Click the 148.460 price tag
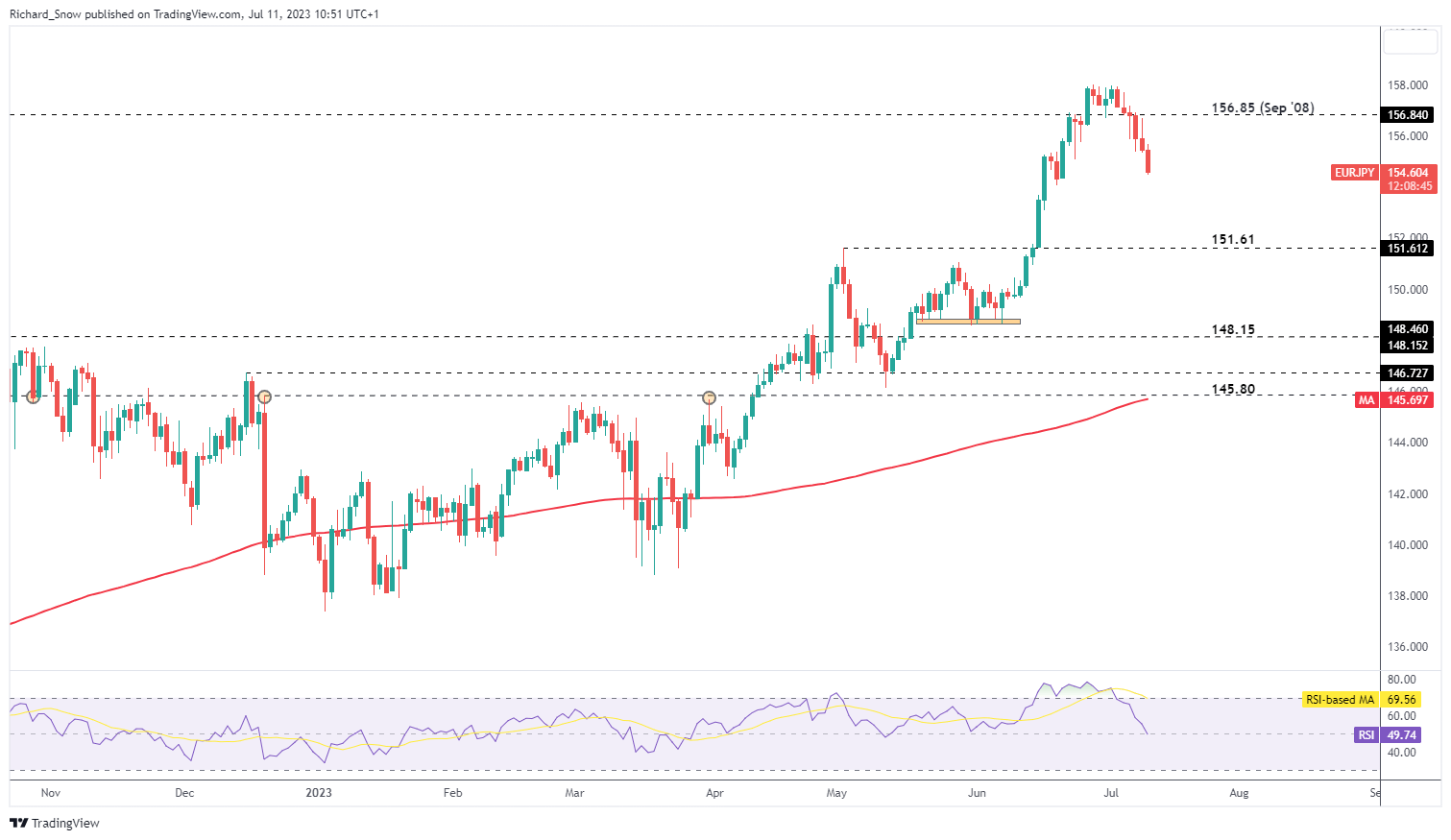 (1409, 329)
